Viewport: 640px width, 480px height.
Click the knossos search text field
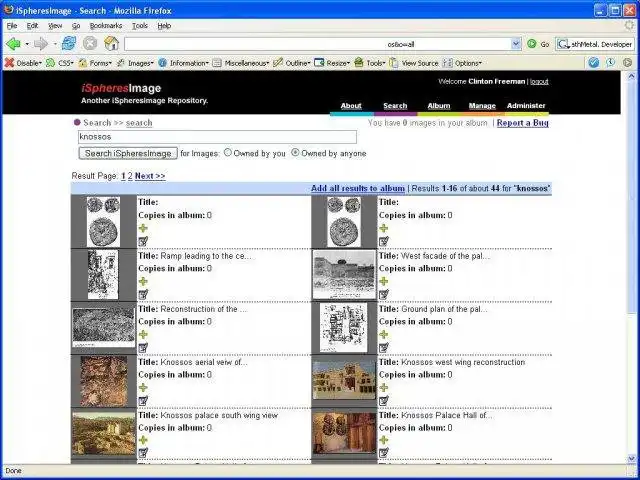tap(217, 137)
